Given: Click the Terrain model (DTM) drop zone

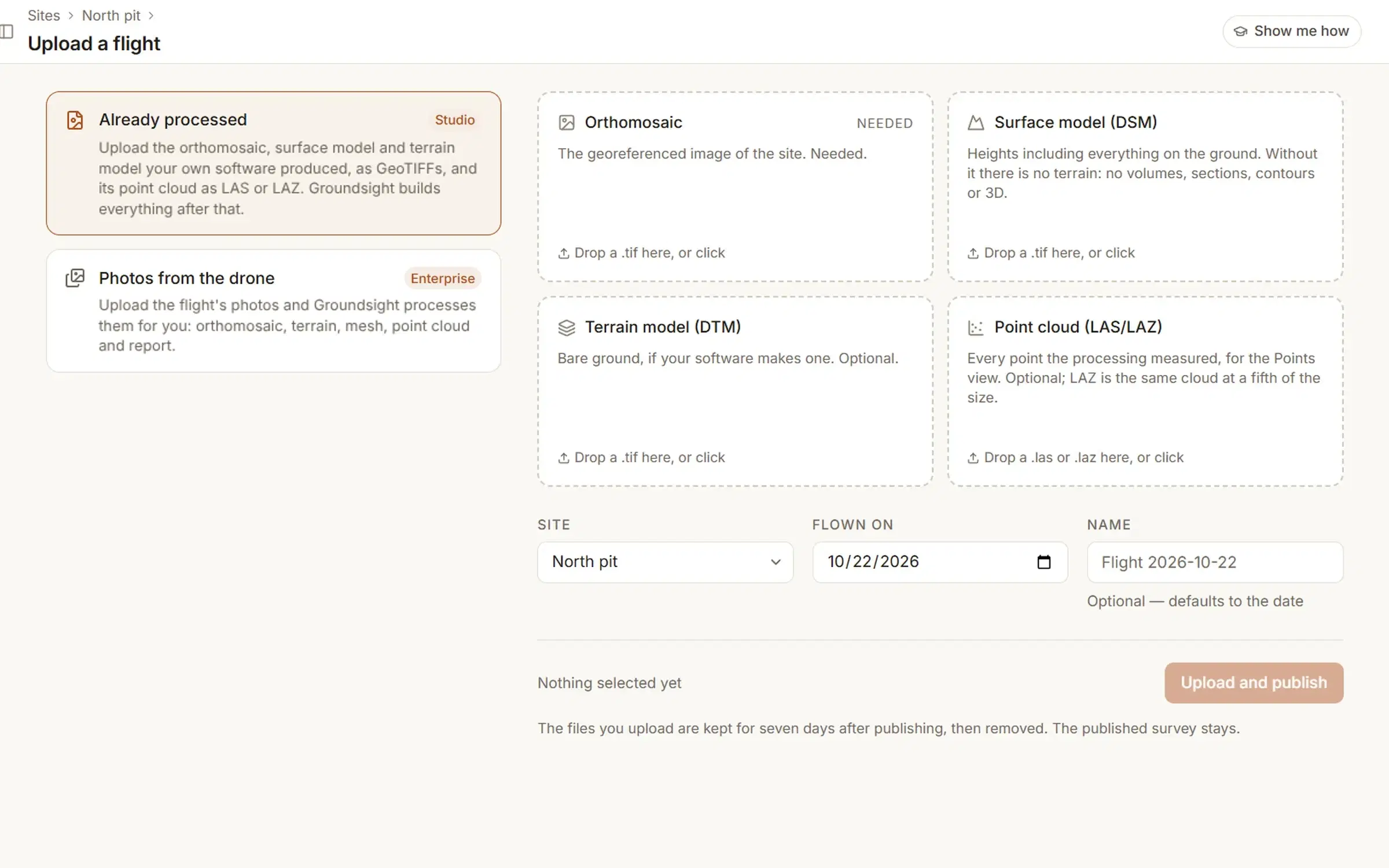Looking at the screenshot, I should pos(736,392).
